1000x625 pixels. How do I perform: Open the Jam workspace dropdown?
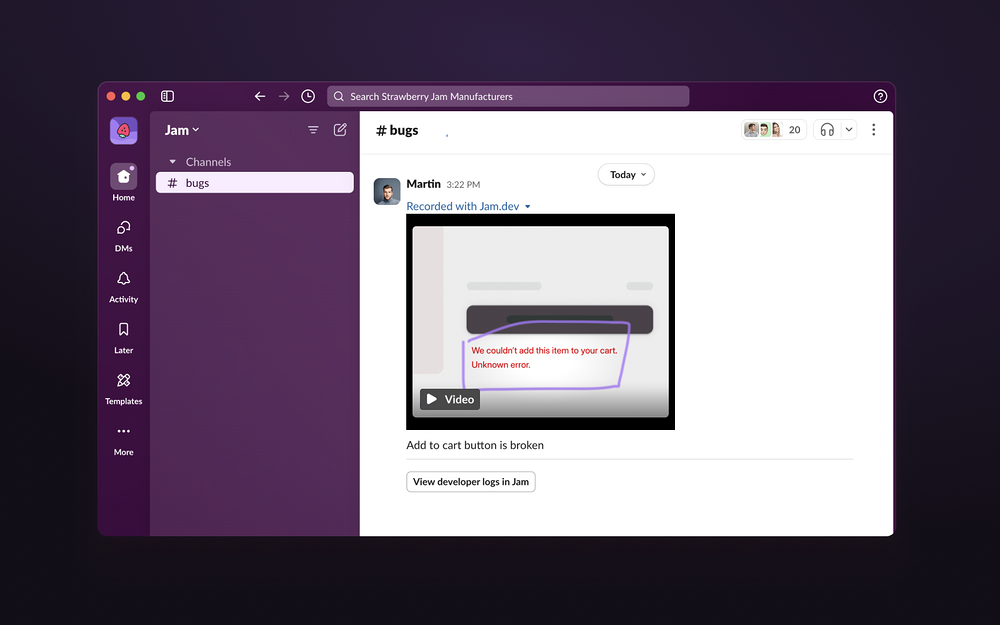click(x=182, y=130)
